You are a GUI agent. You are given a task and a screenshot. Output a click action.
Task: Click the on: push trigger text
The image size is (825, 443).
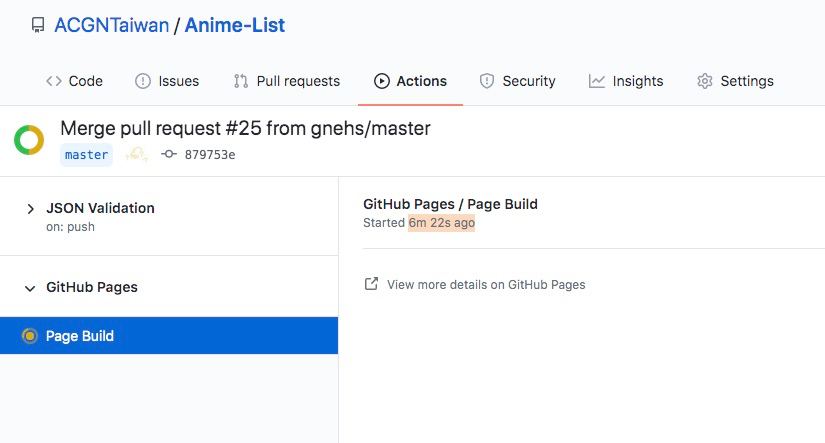tap(71, 227)
